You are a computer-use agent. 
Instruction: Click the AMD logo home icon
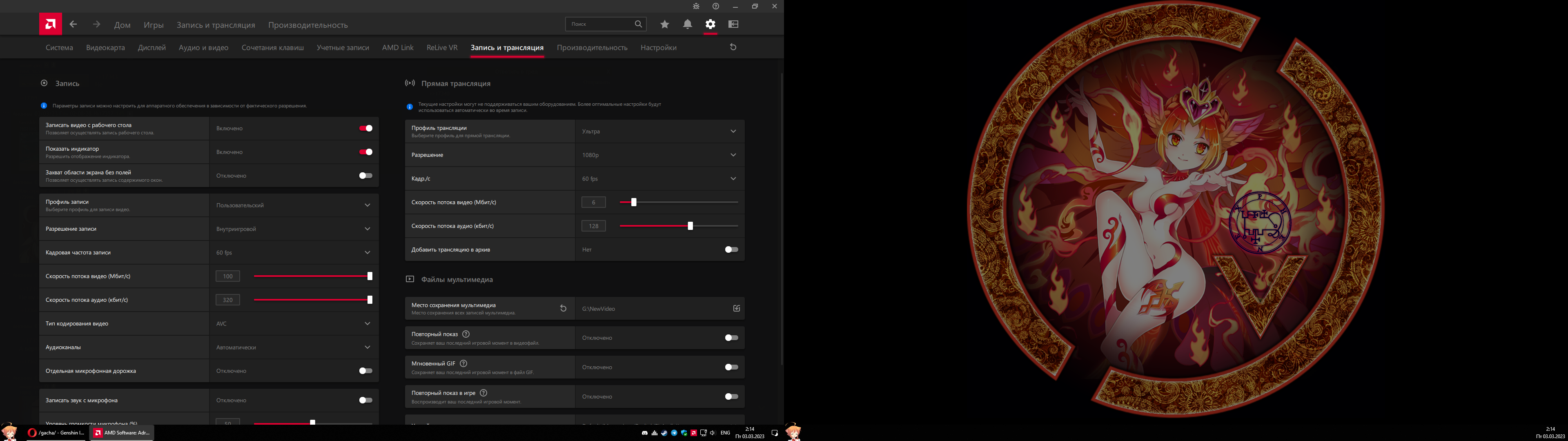point(51,24)
